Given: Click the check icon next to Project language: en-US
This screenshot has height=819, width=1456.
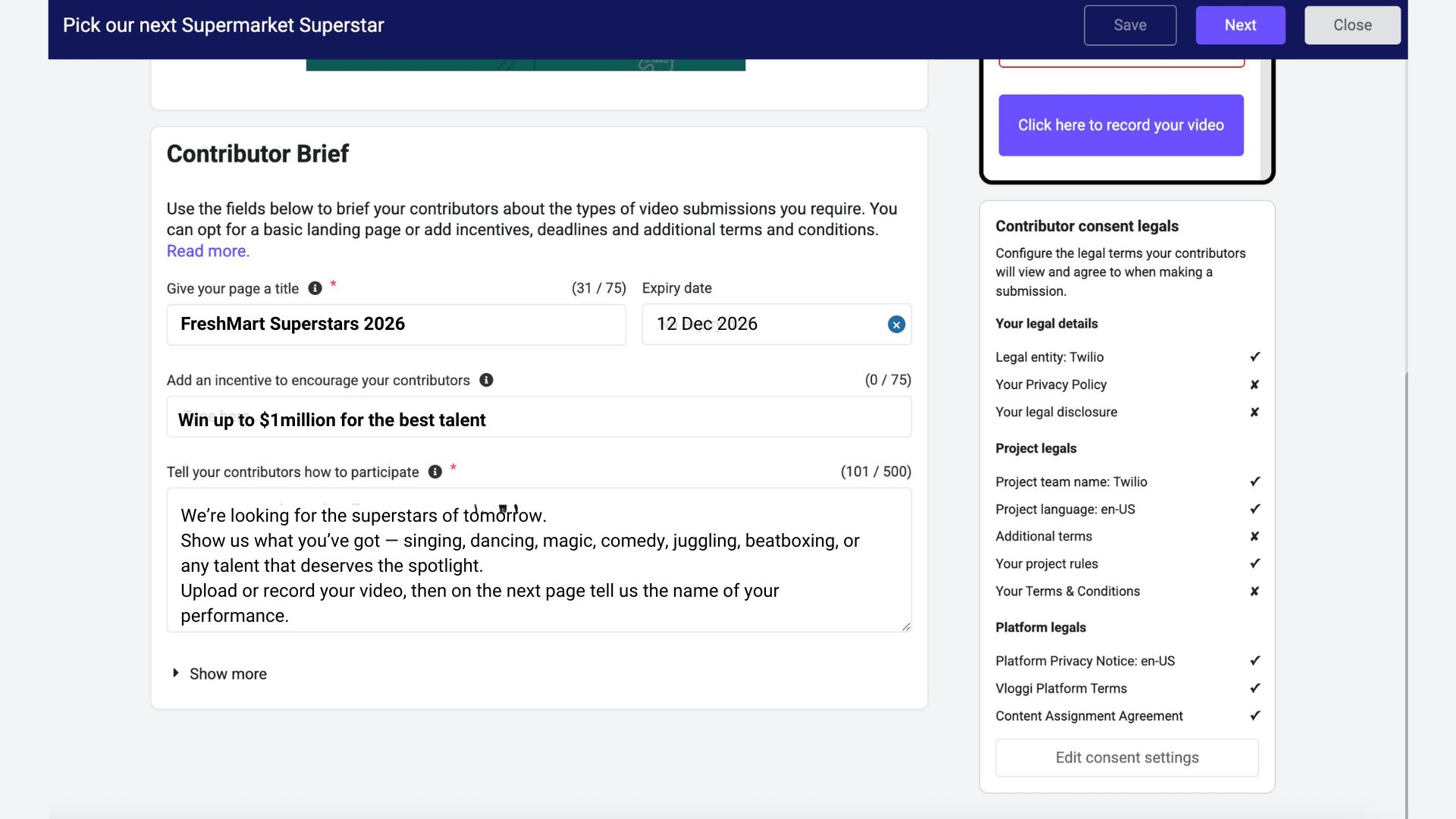Looking at the screenshot, I should tap(1254, 509).
